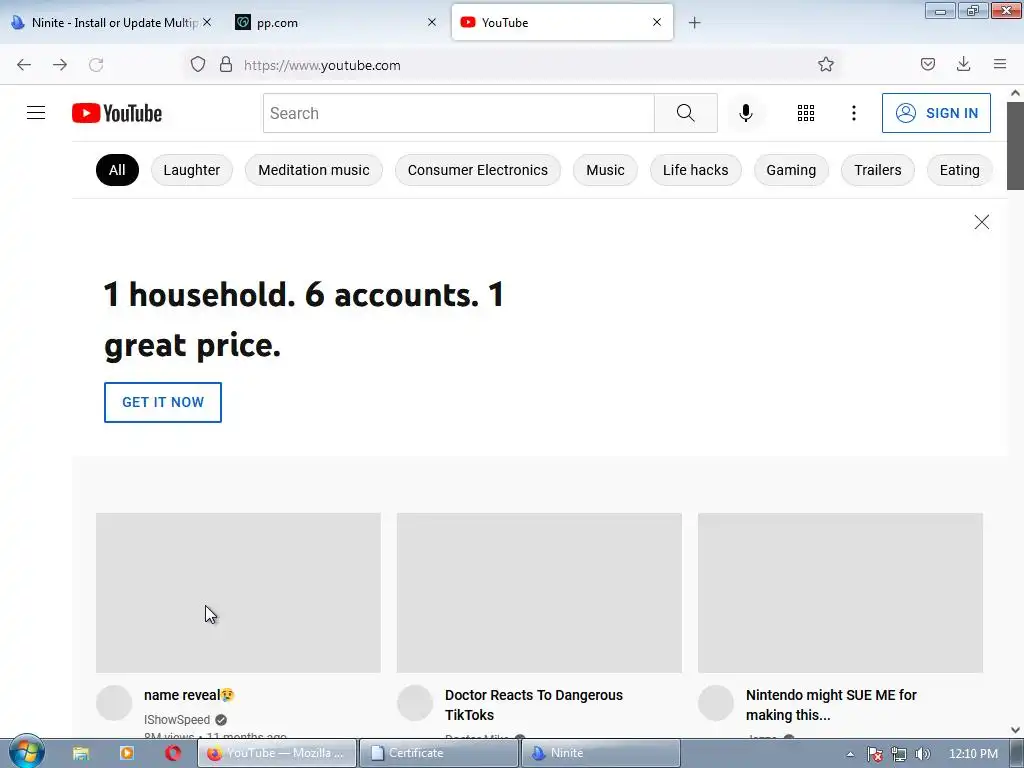Click the GET IT NOW button

click(163, 402)
